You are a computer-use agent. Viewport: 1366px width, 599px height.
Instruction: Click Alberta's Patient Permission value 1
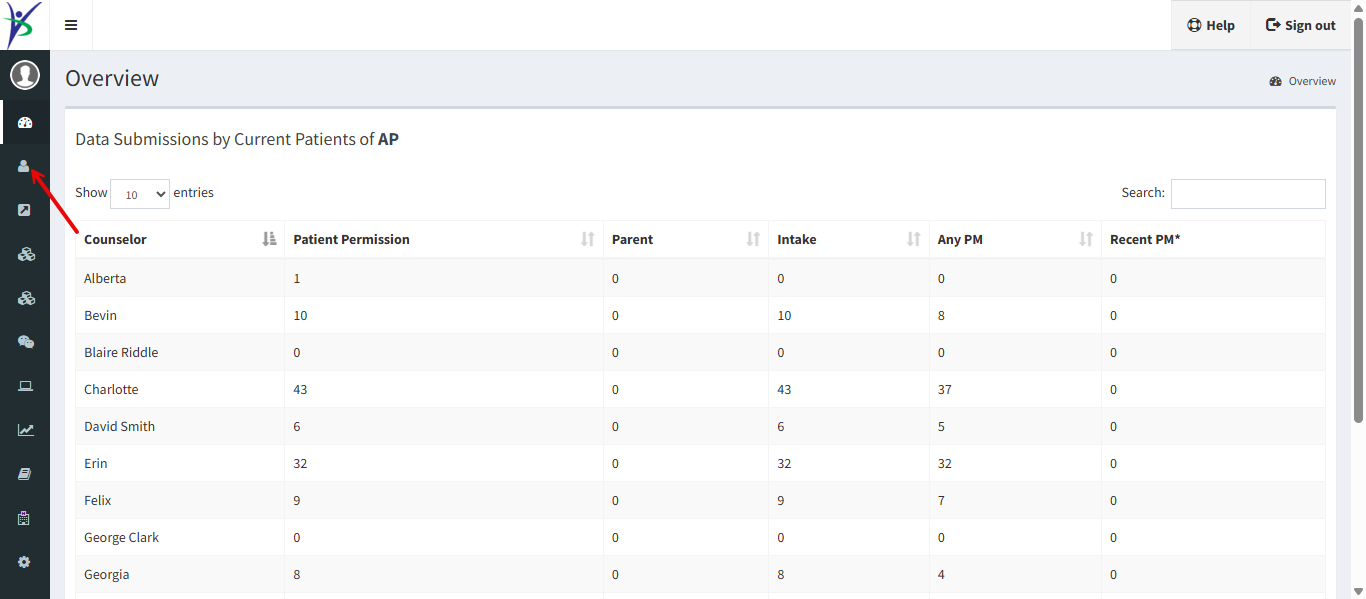297,278
